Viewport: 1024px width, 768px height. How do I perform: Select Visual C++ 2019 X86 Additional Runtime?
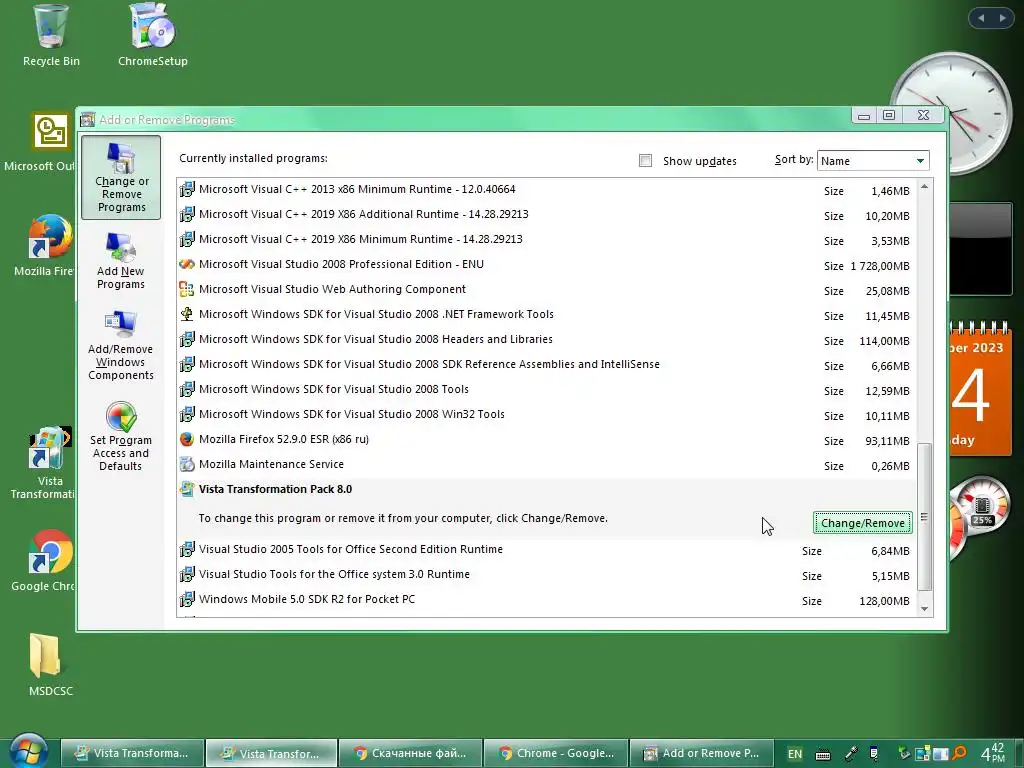(x=547, y=214)
